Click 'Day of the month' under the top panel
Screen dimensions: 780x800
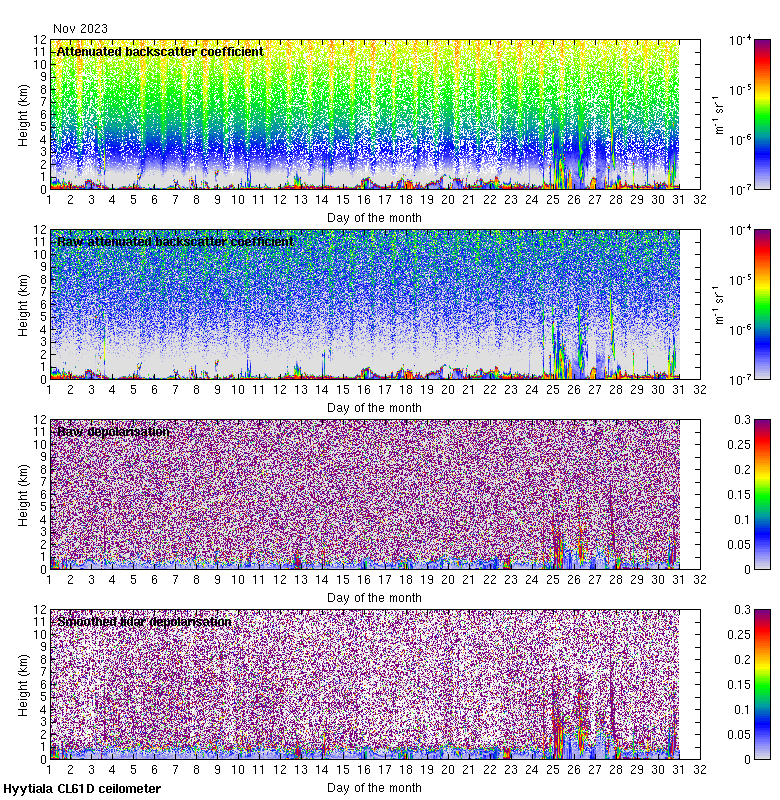pyautogui.click(x=374, y=218)
